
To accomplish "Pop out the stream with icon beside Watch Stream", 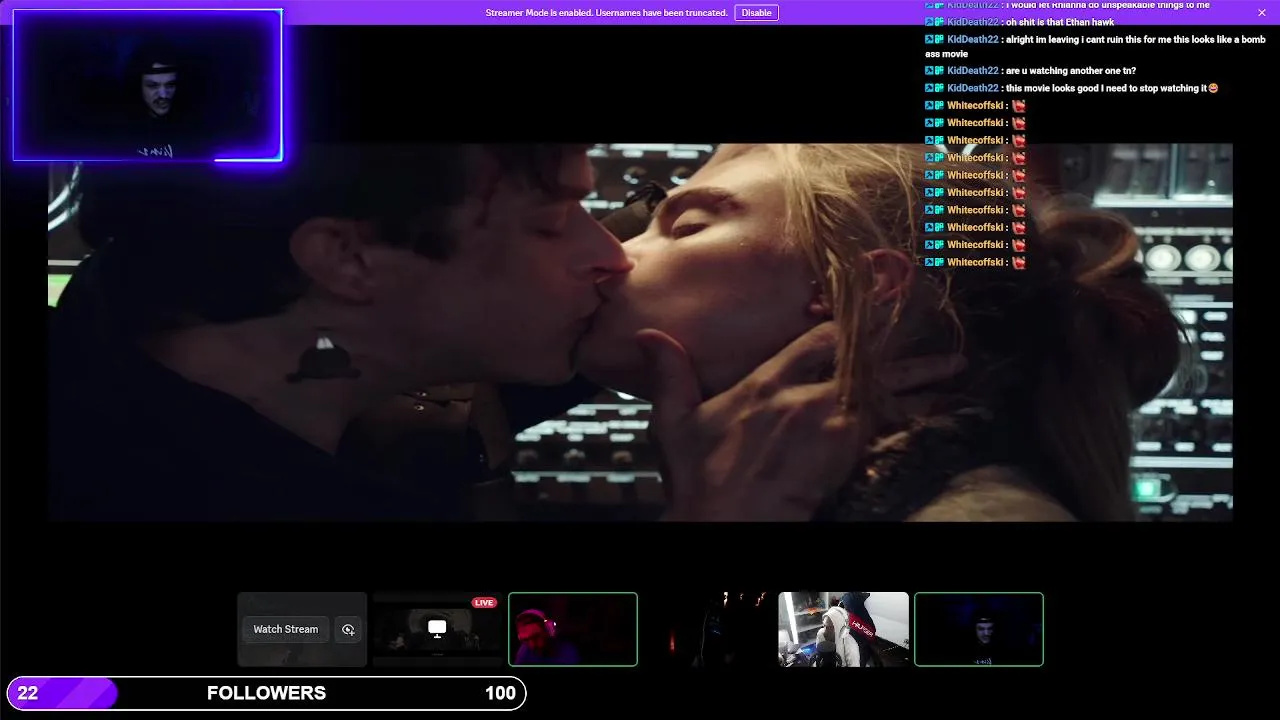I will point(348,629).
